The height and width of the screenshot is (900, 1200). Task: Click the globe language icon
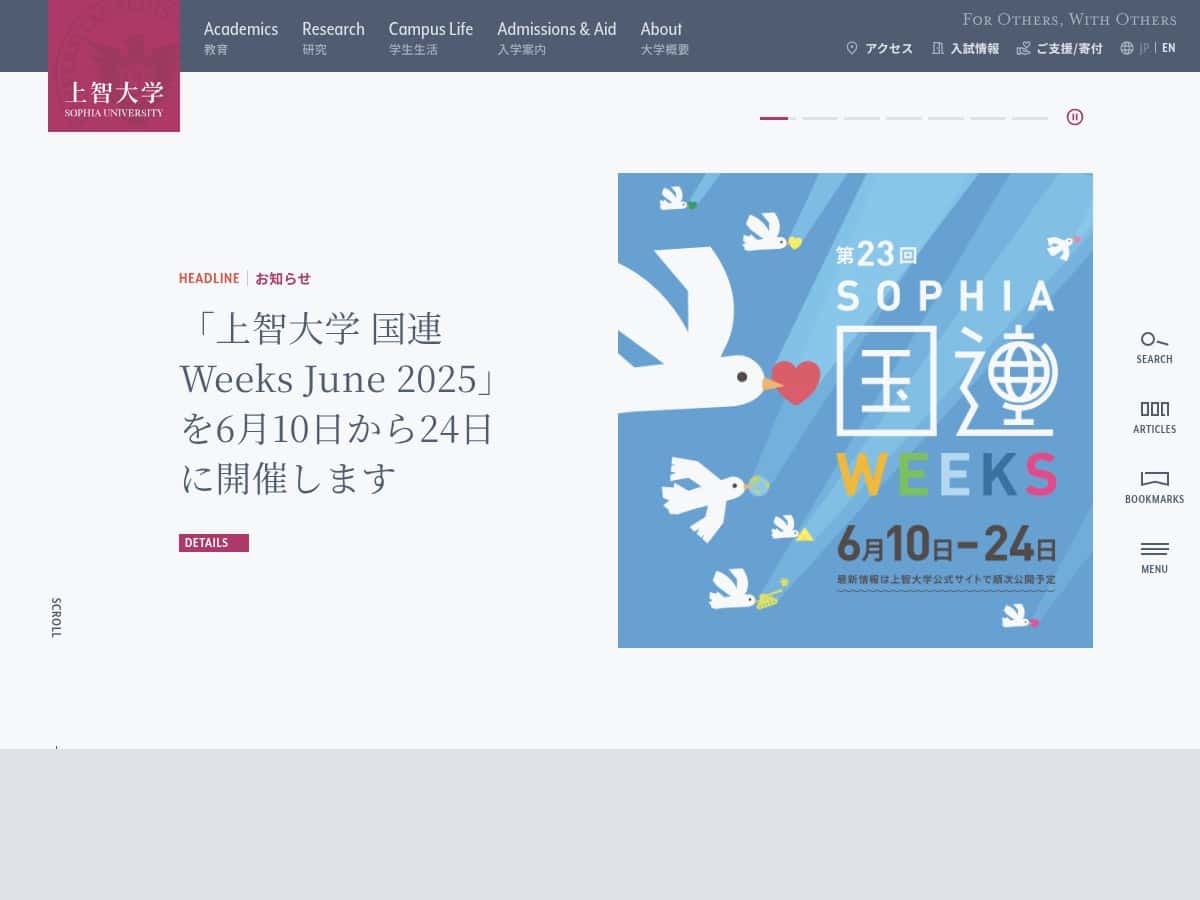coord(1127,48)
